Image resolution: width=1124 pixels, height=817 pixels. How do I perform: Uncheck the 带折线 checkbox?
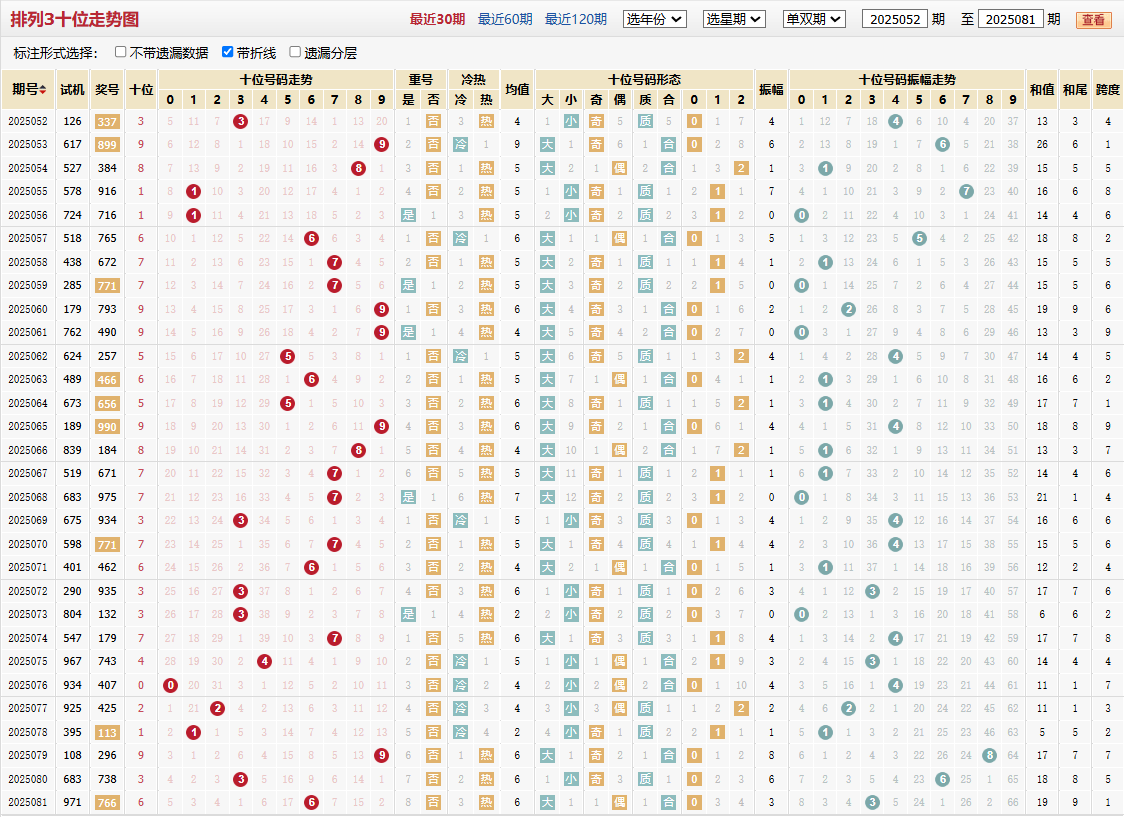click(x=227, y=52)
